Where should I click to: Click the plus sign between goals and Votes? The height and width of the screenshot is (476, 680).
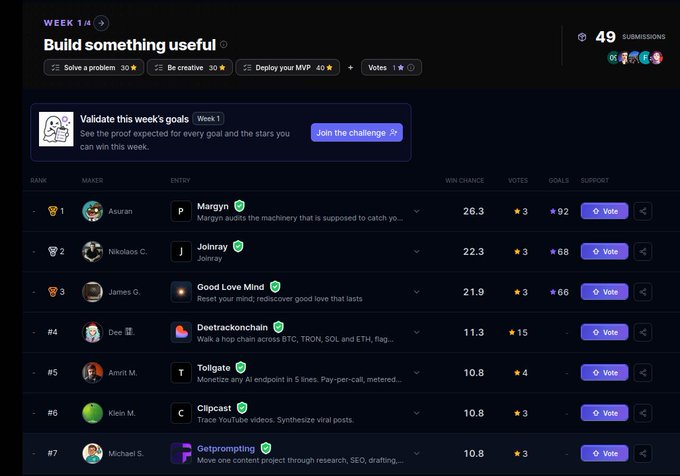point(350,68)
